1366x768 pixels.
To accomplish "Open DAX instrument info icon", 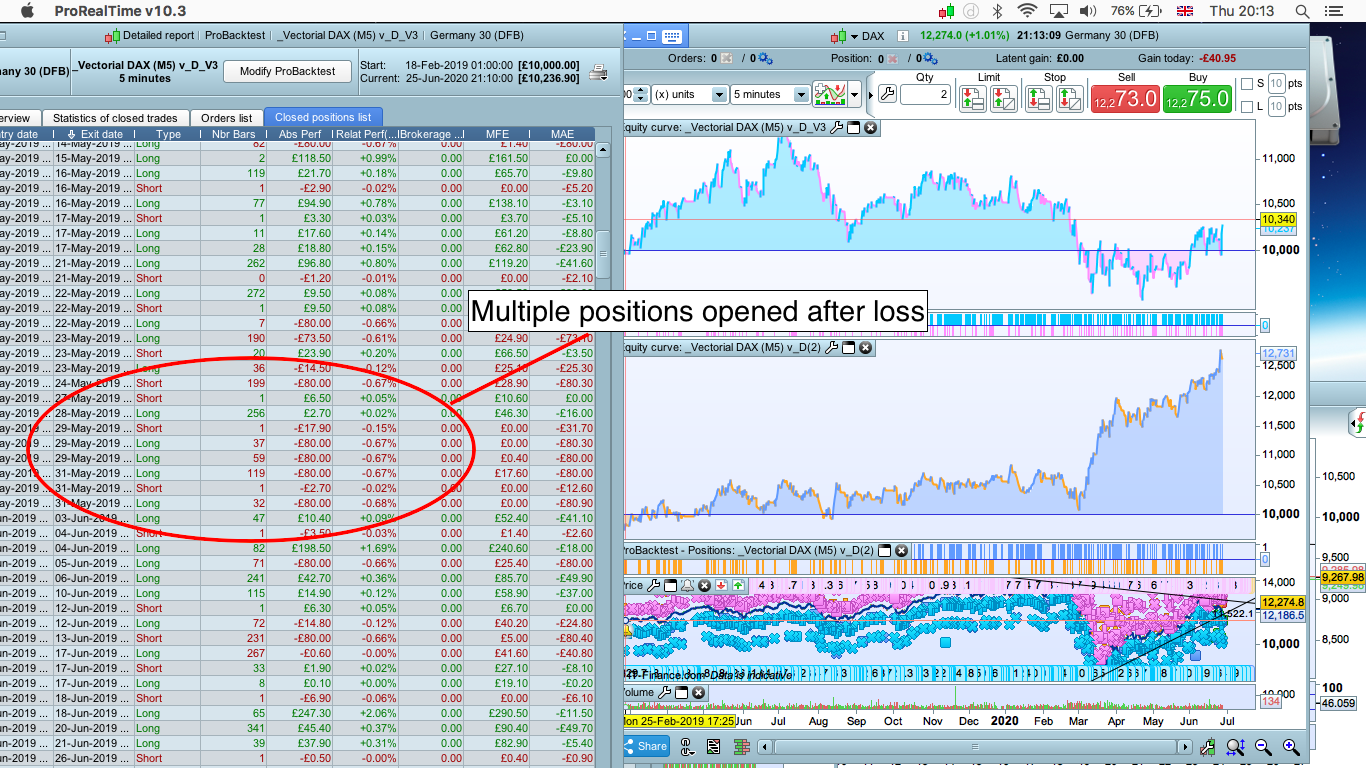I will [903, 37].
